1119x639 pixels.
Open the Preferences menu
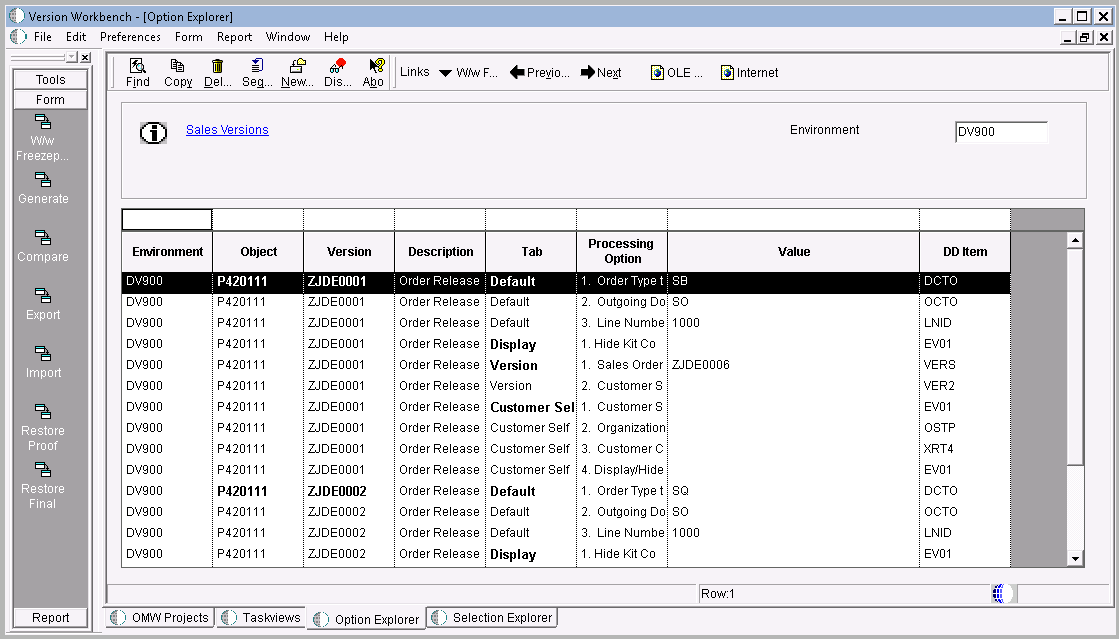coord(130,36)
